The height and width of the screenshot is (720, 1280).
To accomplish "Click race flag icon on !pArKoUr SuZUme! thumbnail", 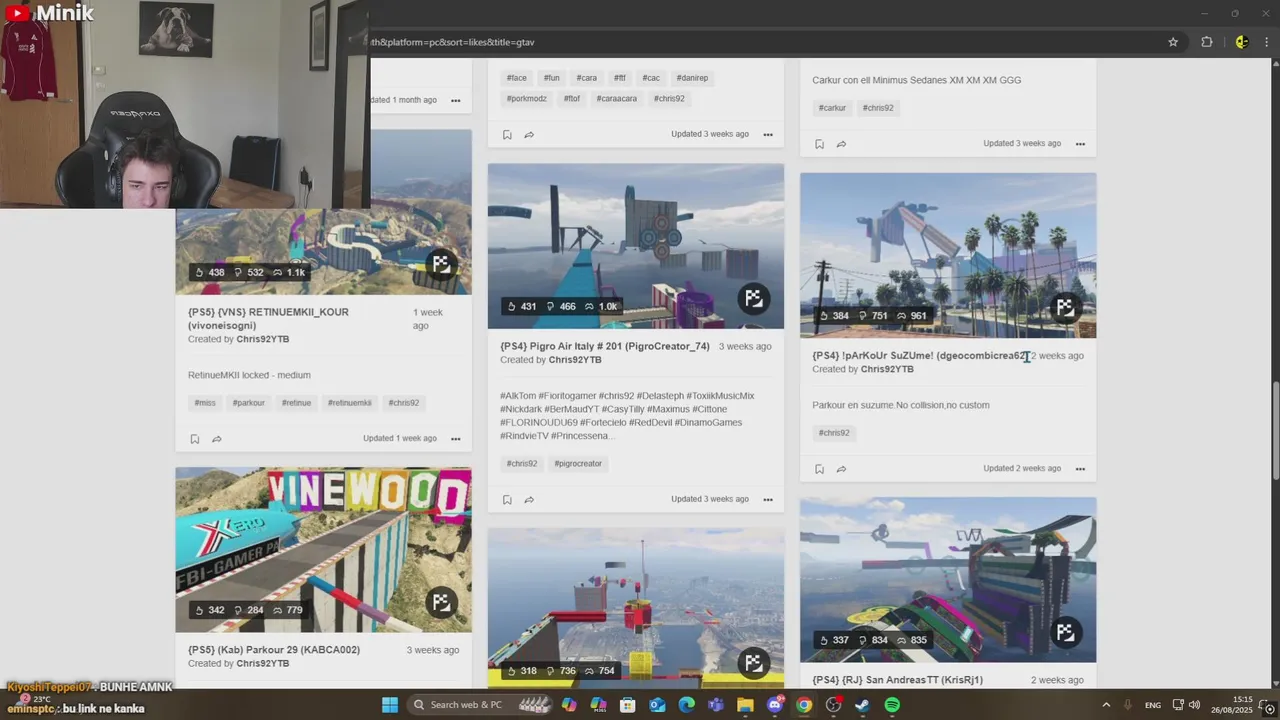I will pyautogui.click(x=1065, y=307).
